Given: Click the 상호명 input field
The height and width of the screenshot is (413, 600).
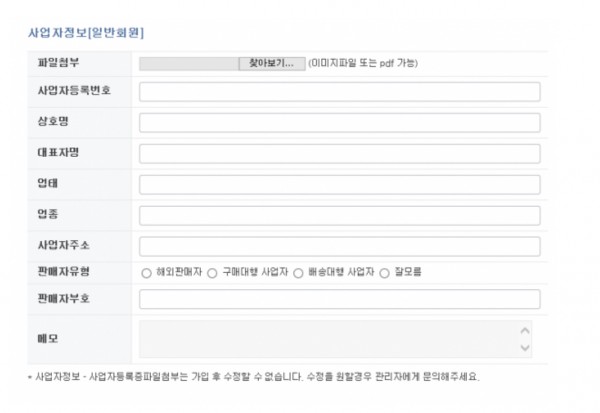Looking at the screenshot, I should 340,123.
